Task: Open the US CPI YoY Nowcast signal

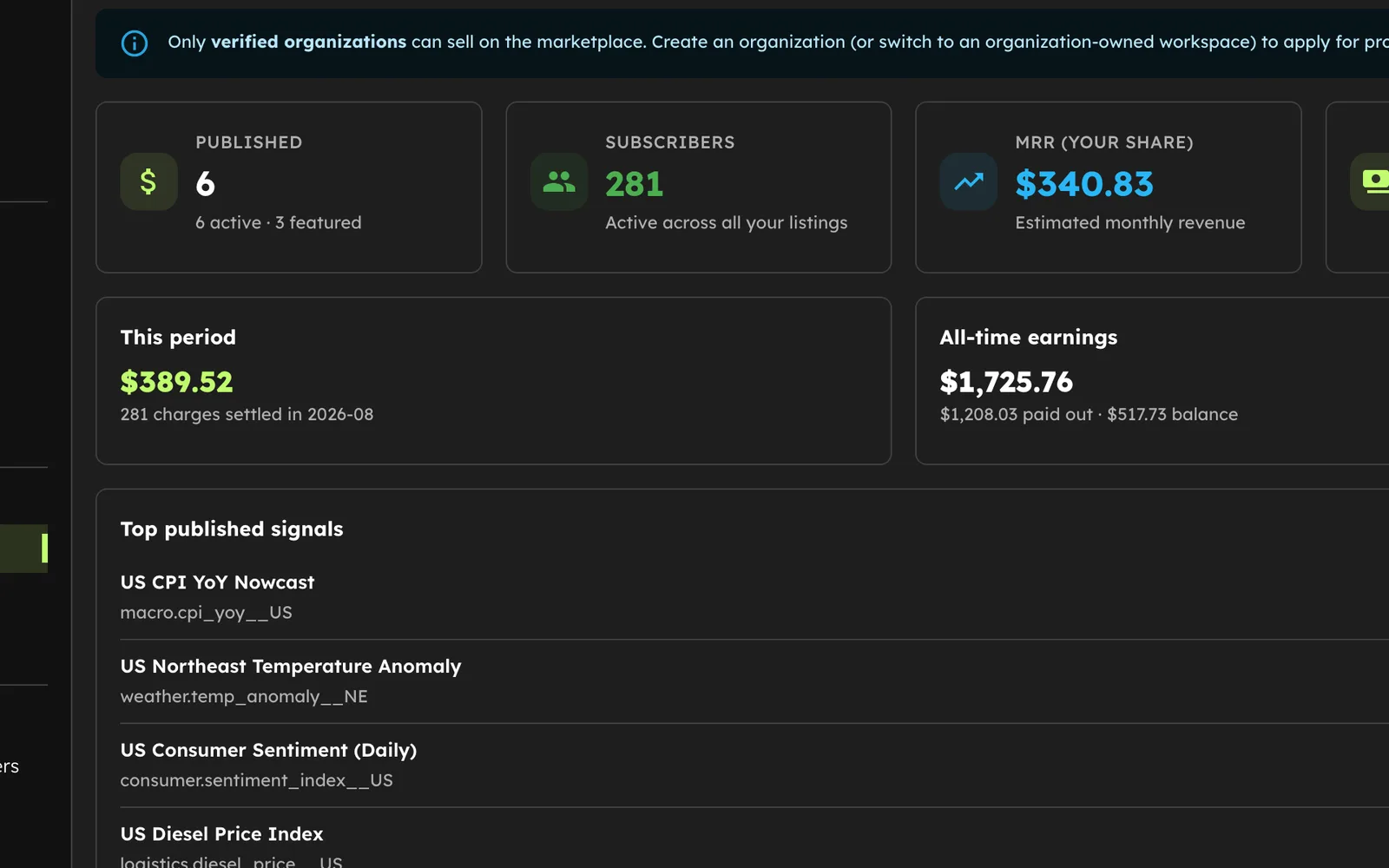Action: click(x=754, y=597)
